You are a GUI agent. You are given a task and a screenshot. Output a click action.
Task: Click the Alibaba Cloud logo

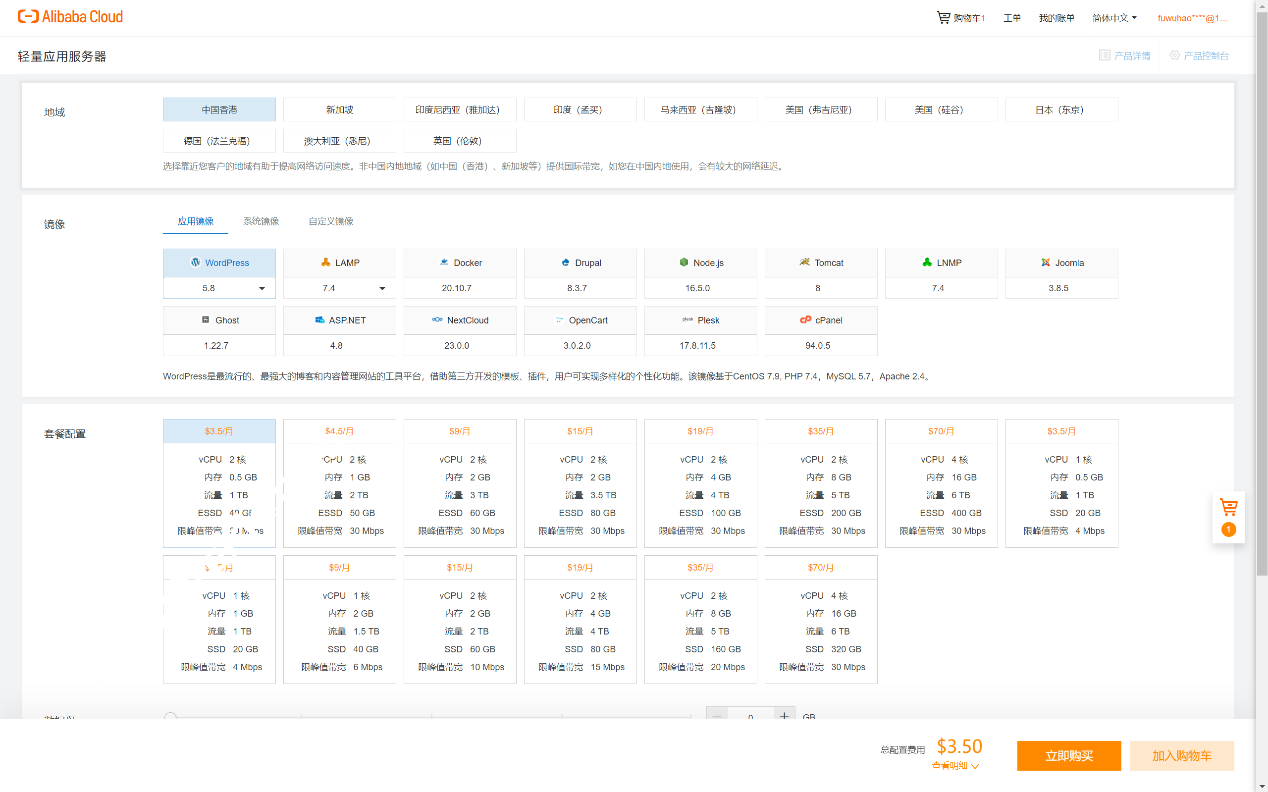[x=70, y=17]
